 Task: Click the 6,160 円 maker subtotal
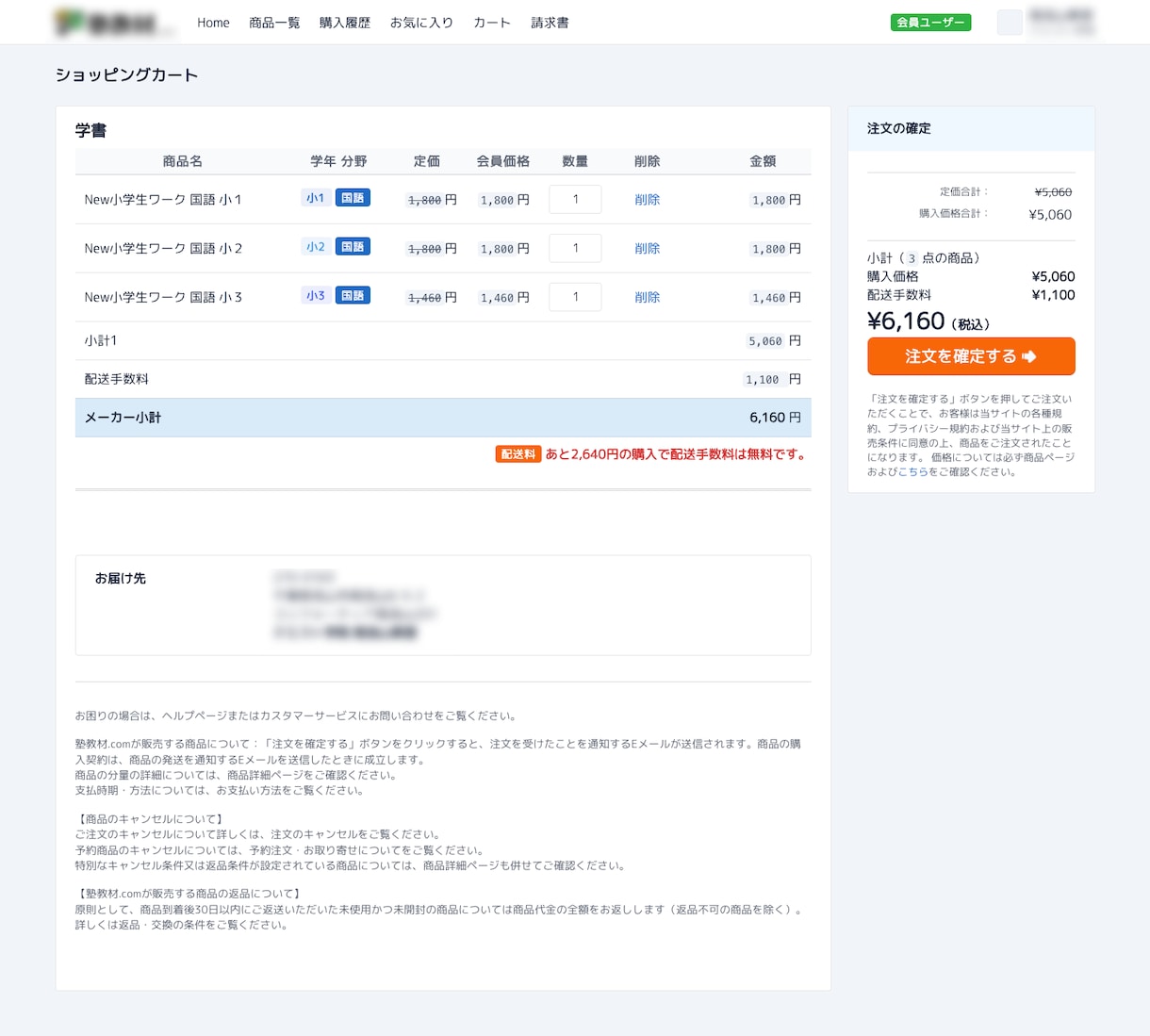(776, 418)
